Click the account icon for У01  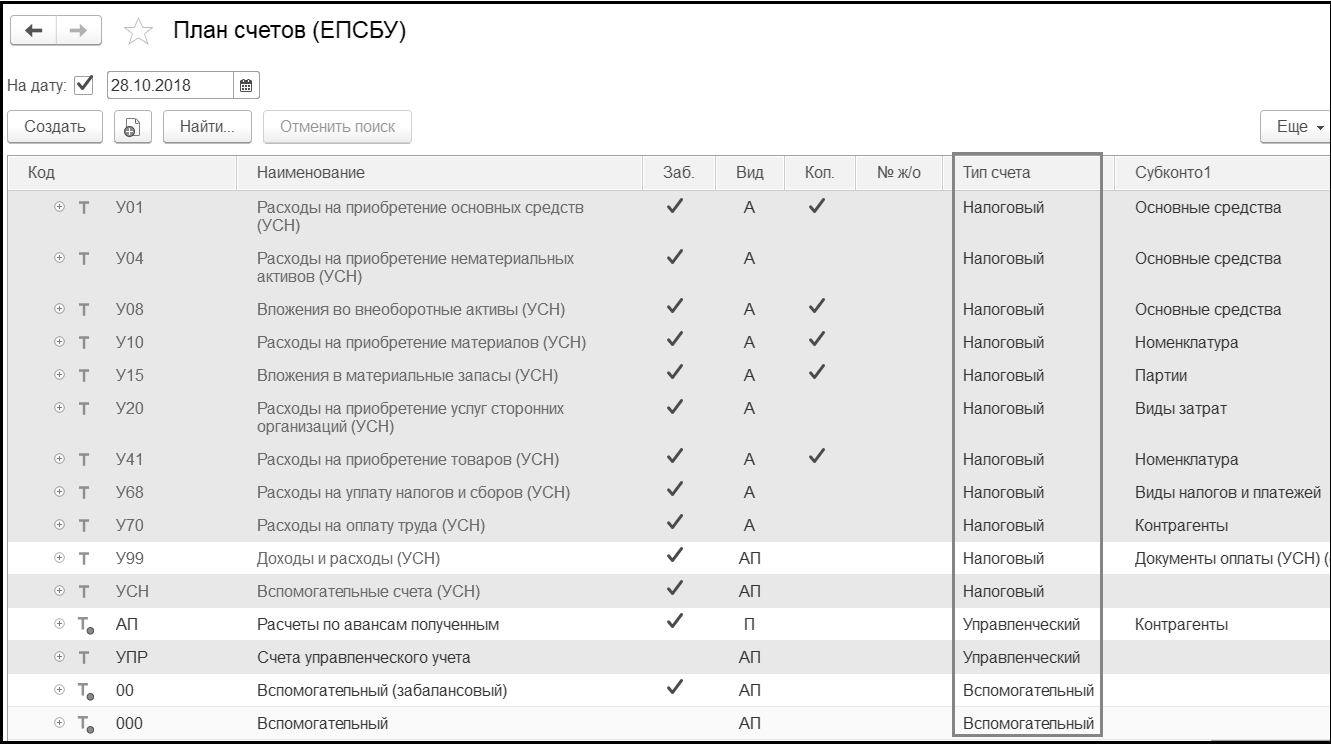pyautogui.click(x=84, y=208)
